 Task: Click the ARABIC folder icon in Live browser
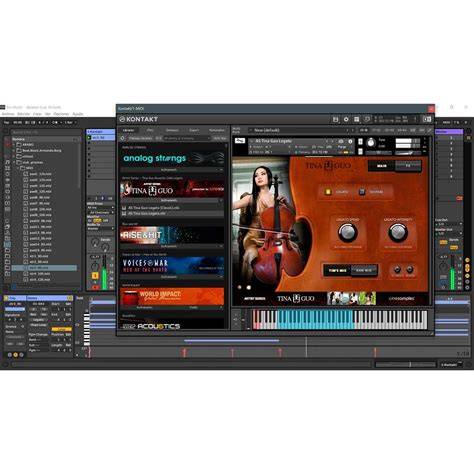coord(19,145)
